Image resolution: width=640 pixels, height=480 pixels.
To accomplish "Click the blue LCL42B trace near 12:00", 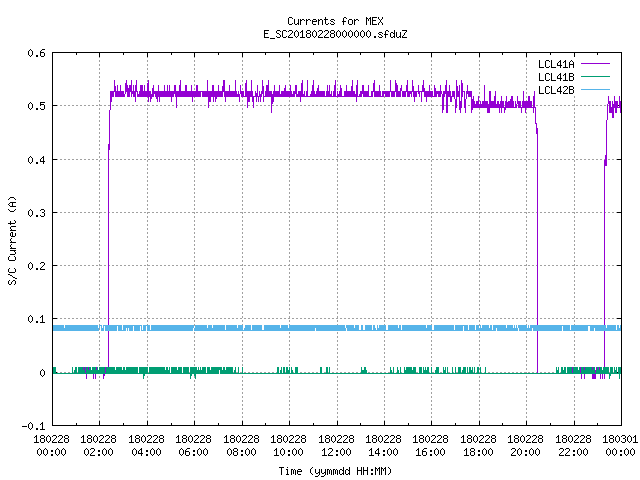I will click(x=337, y=328).
